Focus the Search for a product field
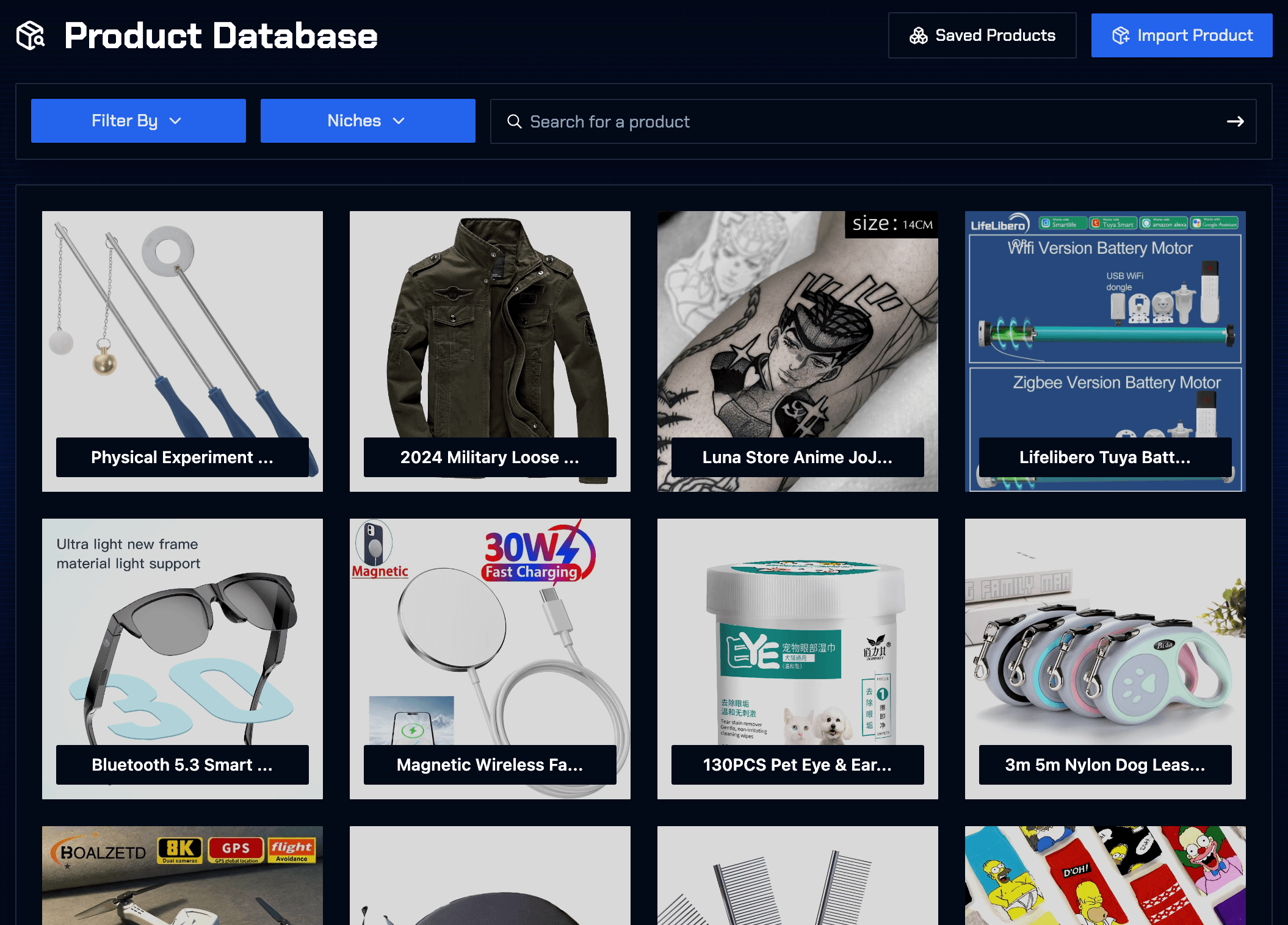Screen dimensions: 1288x925 873,121
